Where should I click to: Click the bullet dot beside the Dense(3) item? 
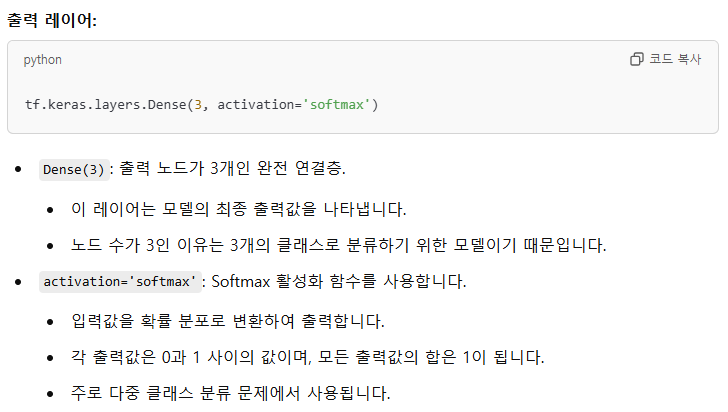point(18,169)
